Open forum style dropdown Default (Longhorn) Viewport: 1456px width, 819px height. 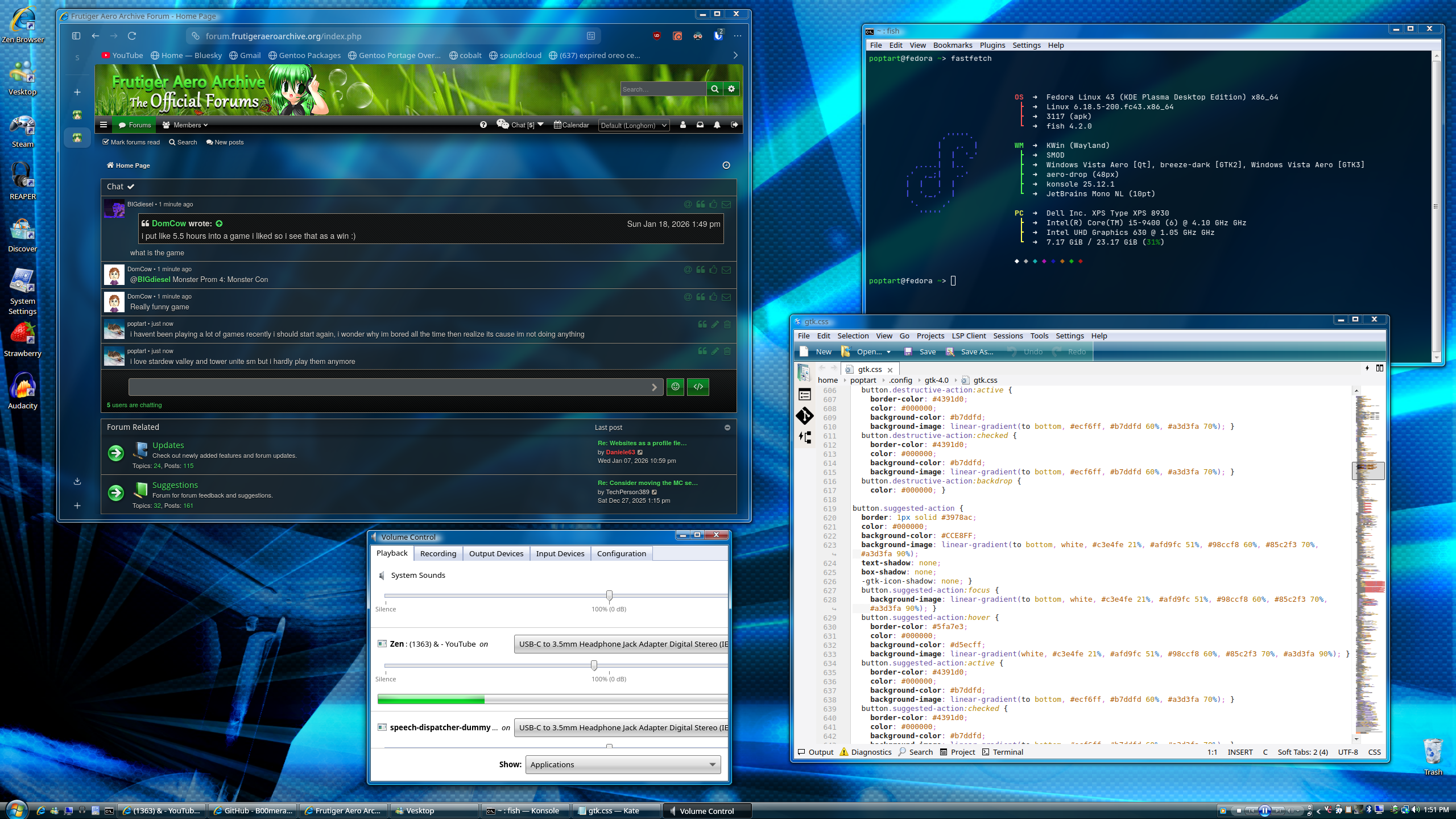634,126
